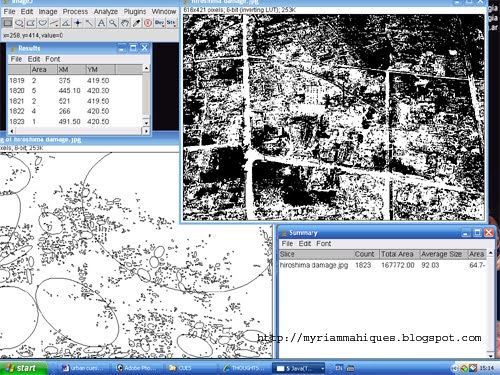Select row 1823 in Results table

pyautogui.click(x=75, y=122)
